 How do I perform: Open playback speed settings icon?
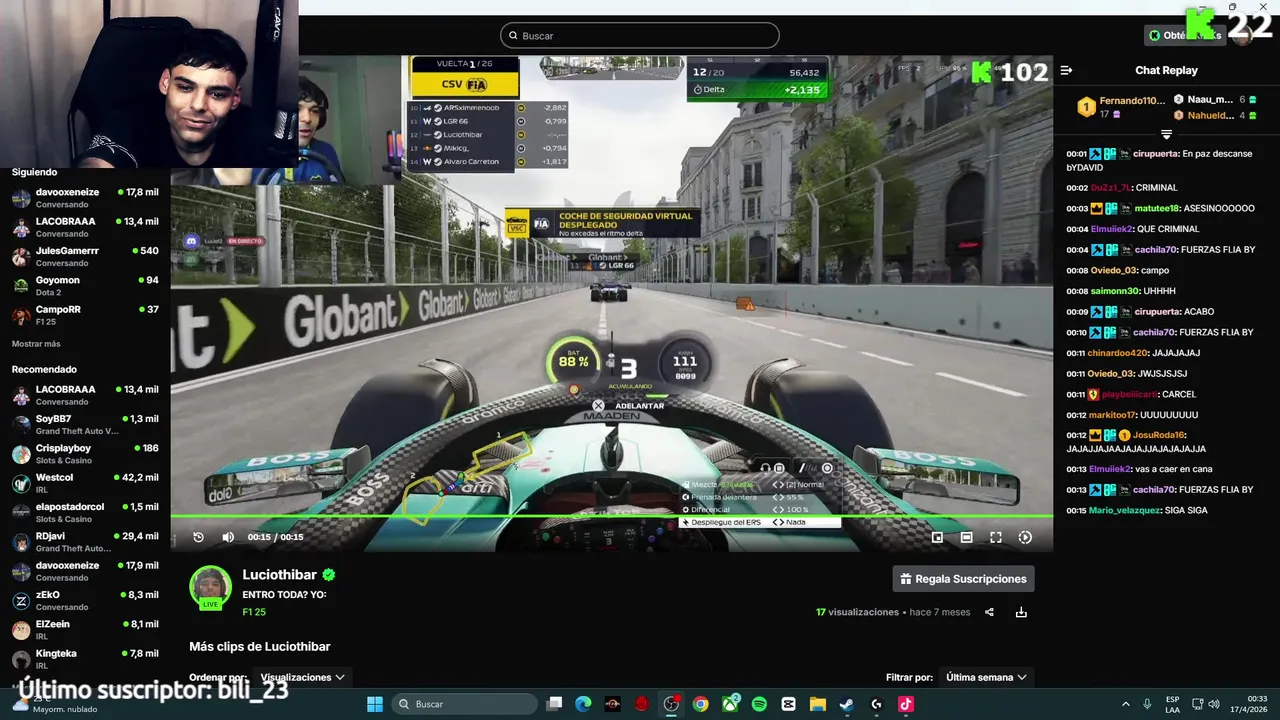[1025, 537]
